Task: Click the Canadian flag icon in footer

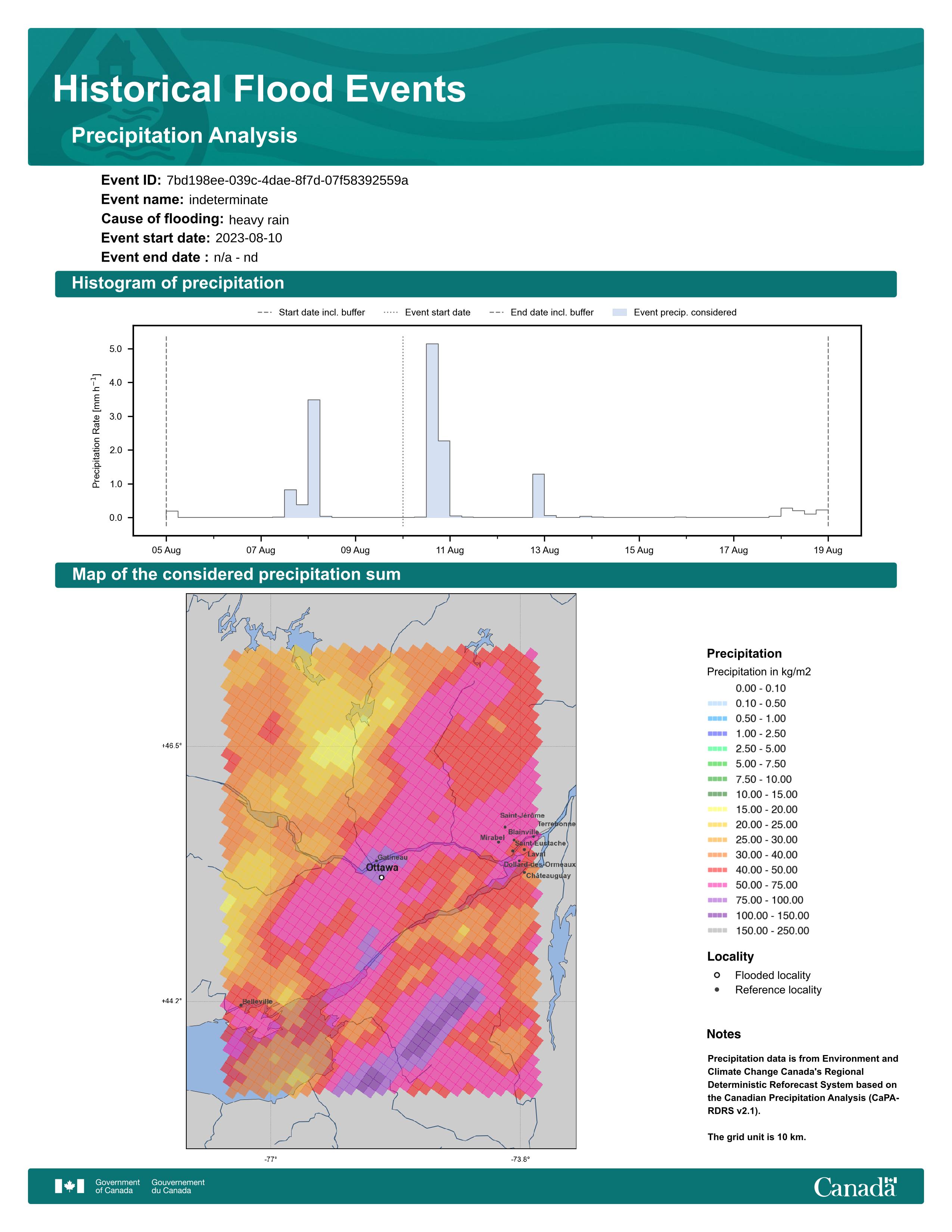Action: click(69, 1186)
